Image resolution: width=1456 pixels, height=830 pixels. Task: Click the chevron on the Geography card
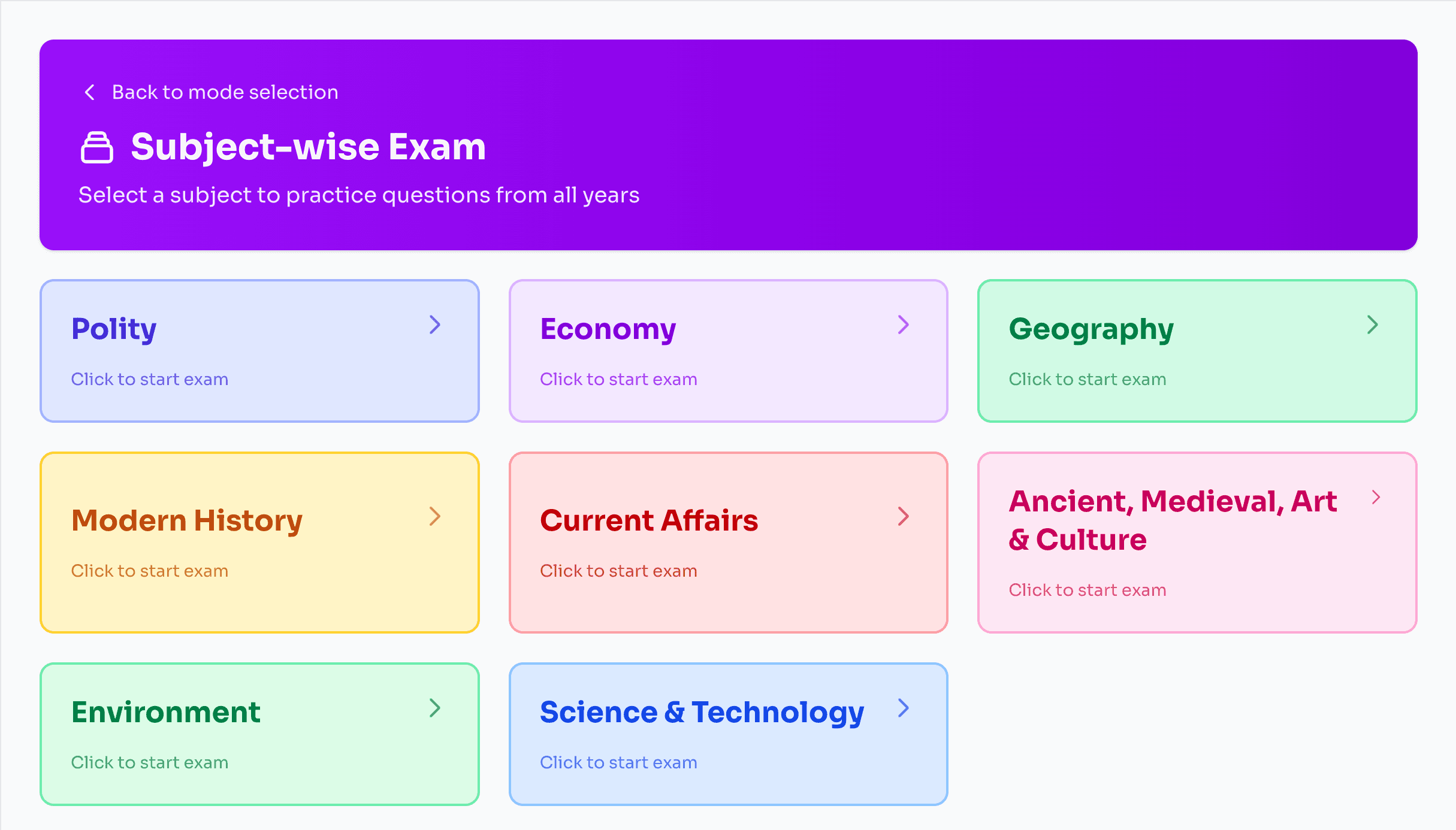point(1373,325)
